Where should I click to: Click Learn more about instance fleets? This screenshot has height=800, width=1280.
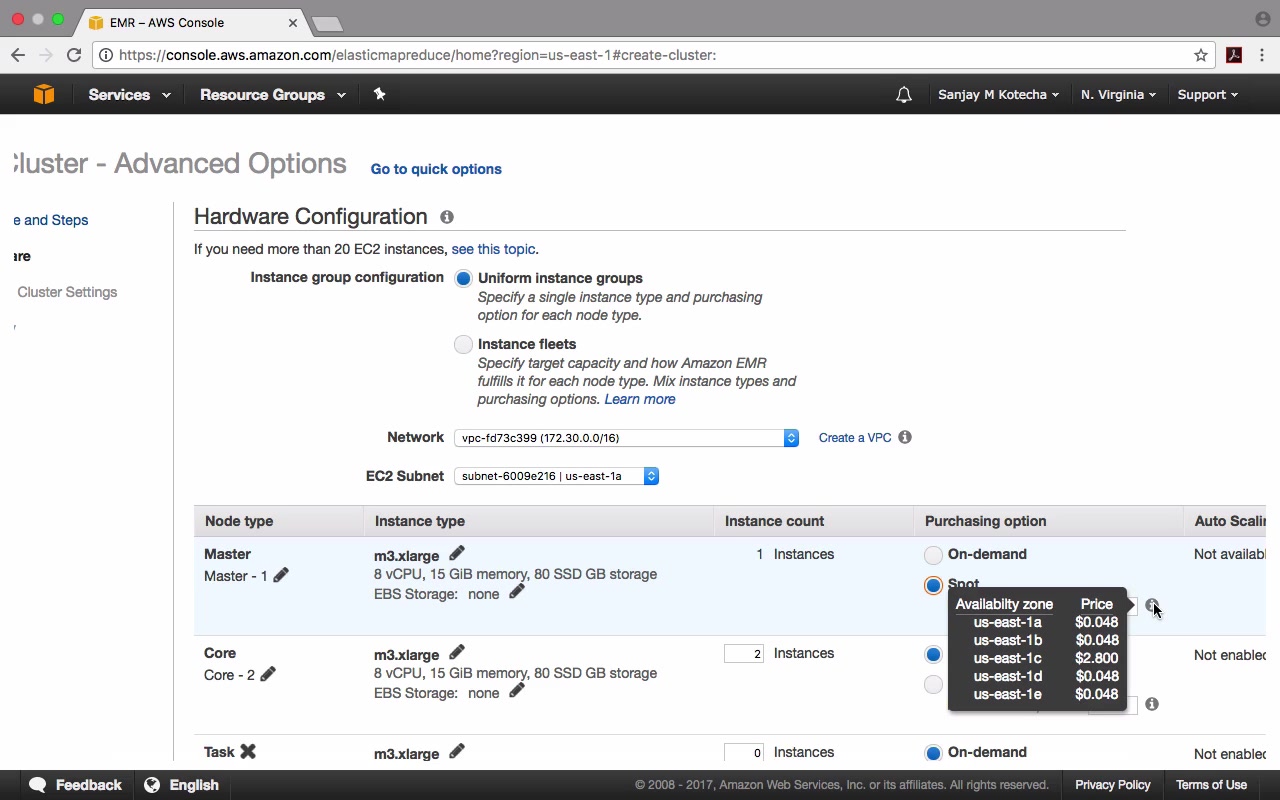click(x=640, y=399)
